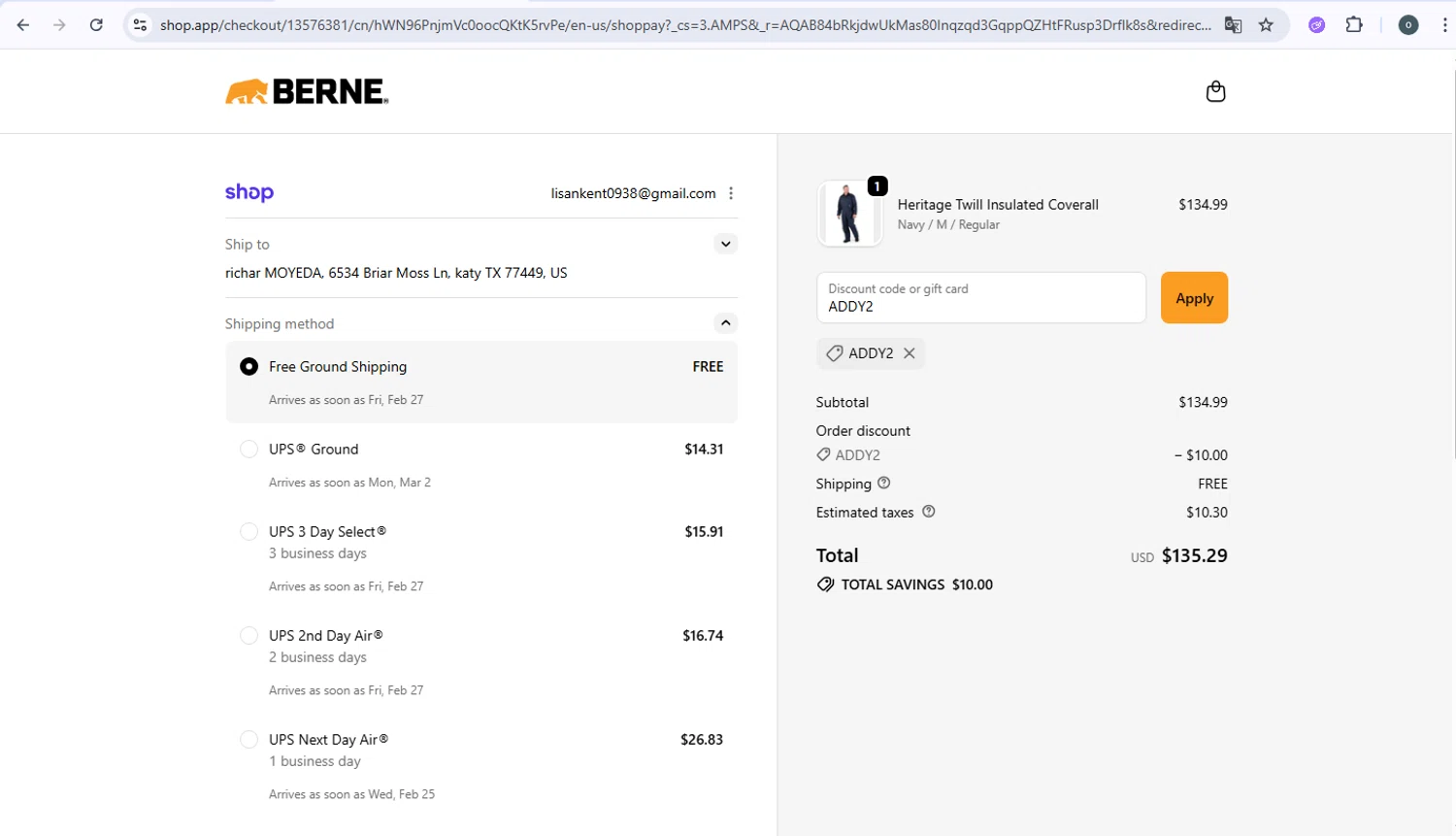Viewport: 1456px width, 836px height.
Task: Click the translate page icon
Action: 1233,25
